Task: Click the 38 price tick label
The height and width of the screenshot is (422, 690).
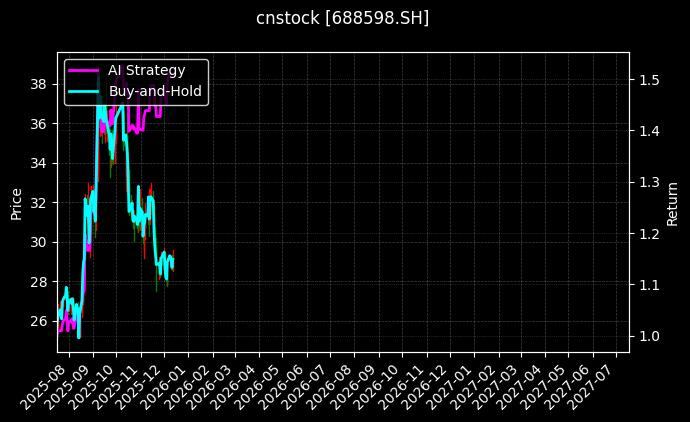Action: (x=39, y=84)
